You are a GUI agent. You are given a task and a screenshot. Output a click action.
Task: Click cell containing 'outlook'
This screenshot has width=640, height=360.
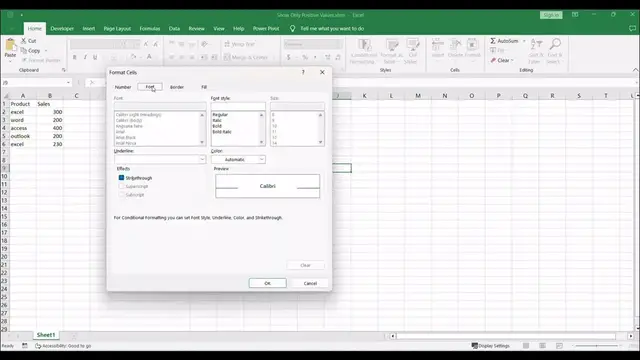tap(23, 136)
